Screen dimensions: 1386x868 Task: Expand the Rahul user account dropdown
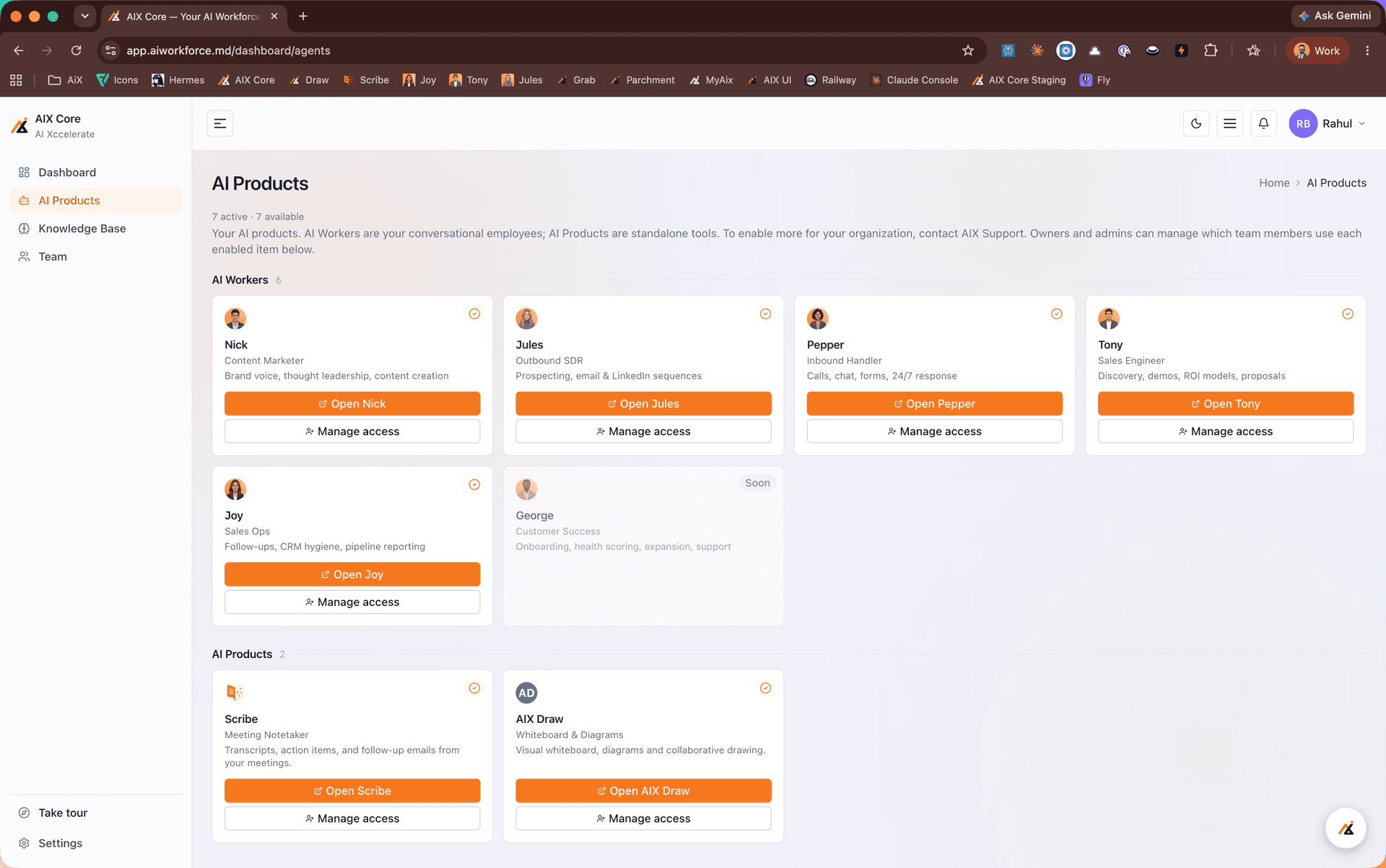(1328, 123)
